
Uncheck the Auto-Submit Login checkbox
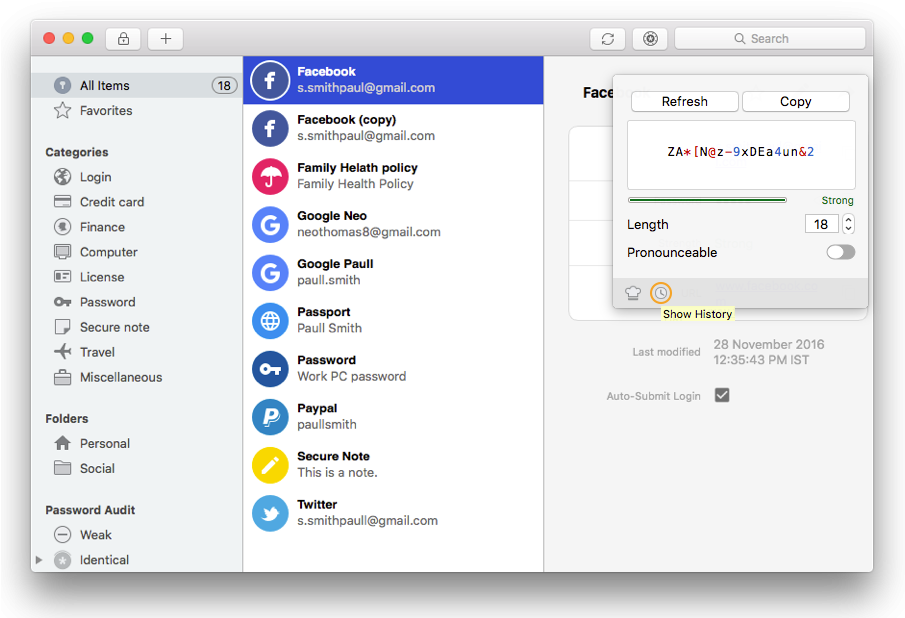[x=722, y=395]
